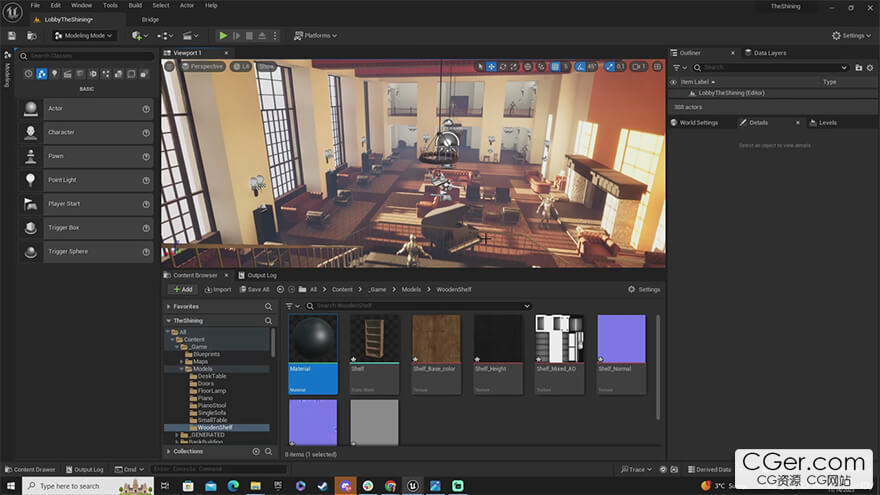Open the Build menu
Image resolution: width=880 pixels, height=495 pixels.
135,5
